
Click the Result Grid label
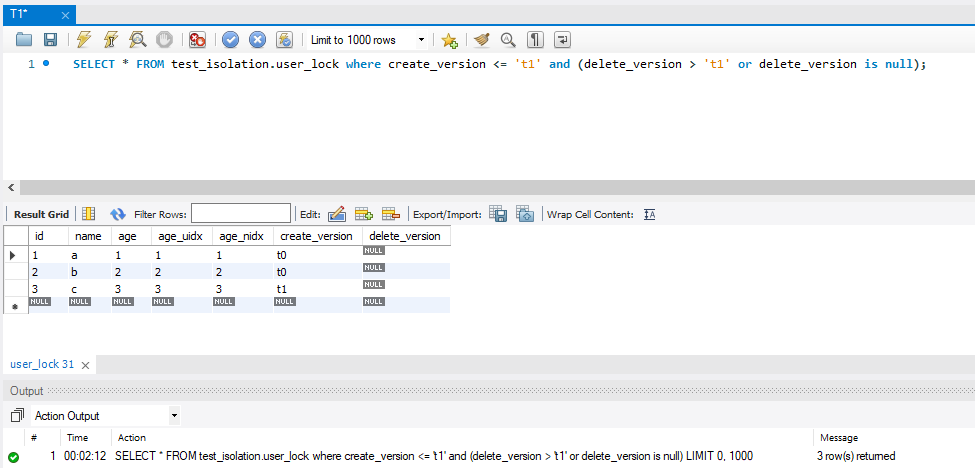click(42, 214)
